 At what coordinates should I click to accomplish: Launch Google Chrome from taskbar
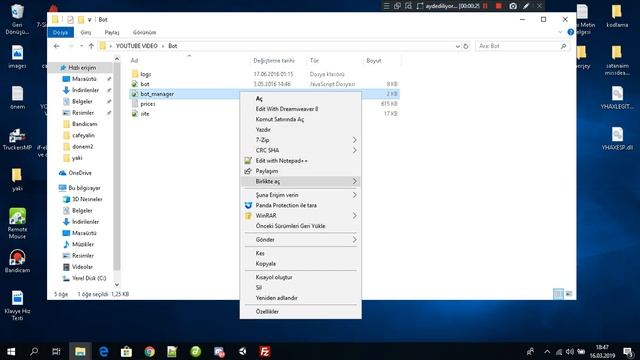[x=149, y=351]
